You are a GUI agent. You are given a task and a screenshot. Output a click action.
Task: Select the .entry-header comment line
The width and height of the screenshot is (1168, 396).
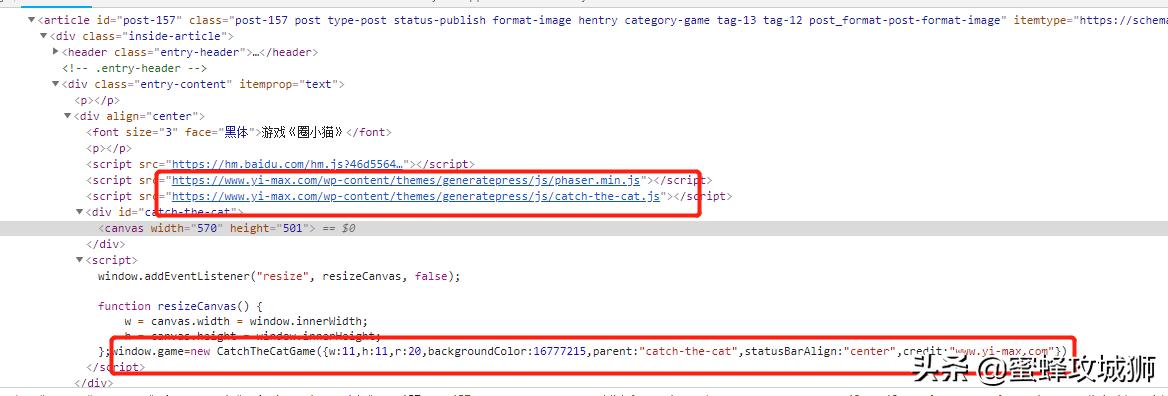(x=134, y=68)
